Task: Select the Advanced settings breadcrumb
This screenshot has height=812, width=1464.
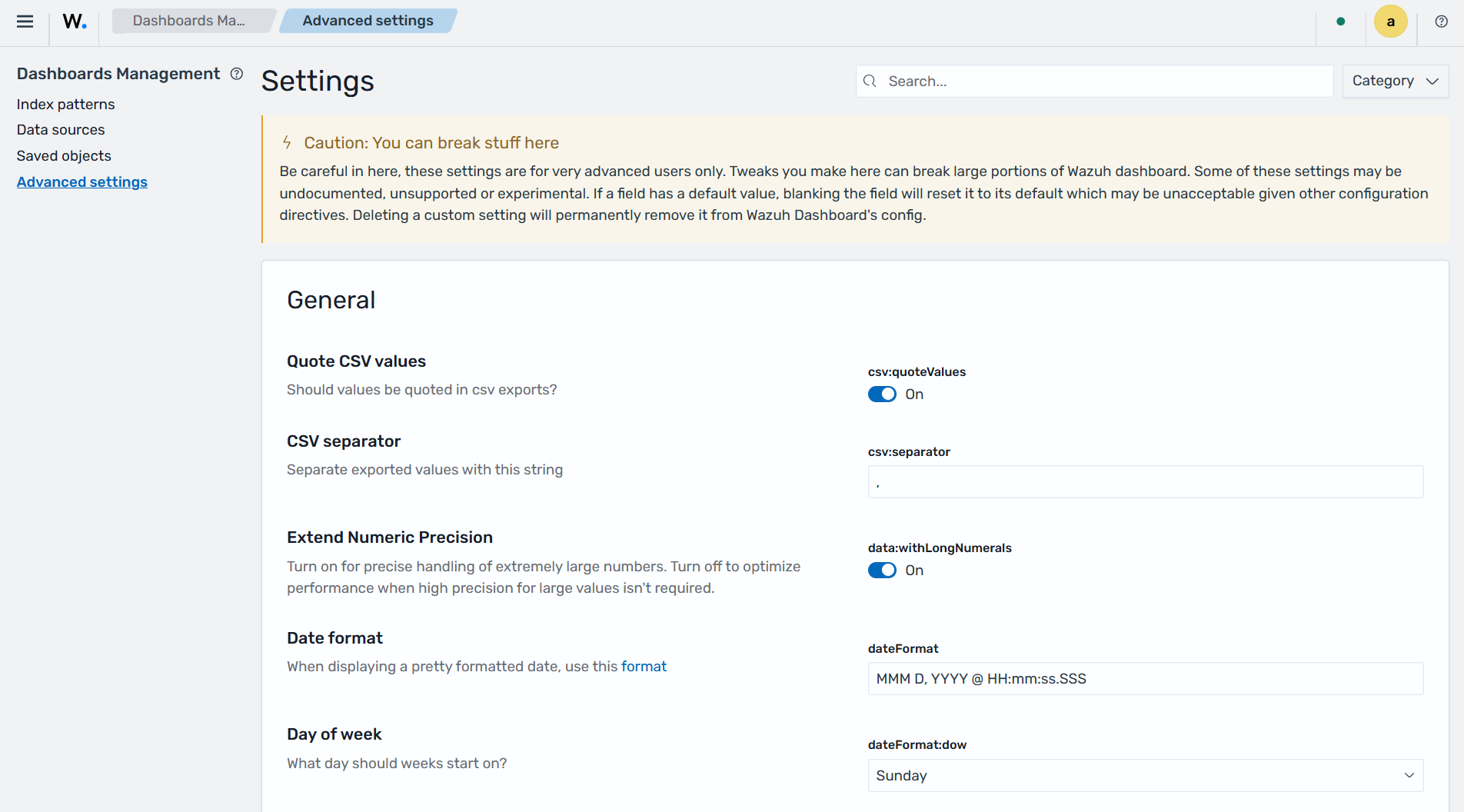Action: [x=368, y=21]
